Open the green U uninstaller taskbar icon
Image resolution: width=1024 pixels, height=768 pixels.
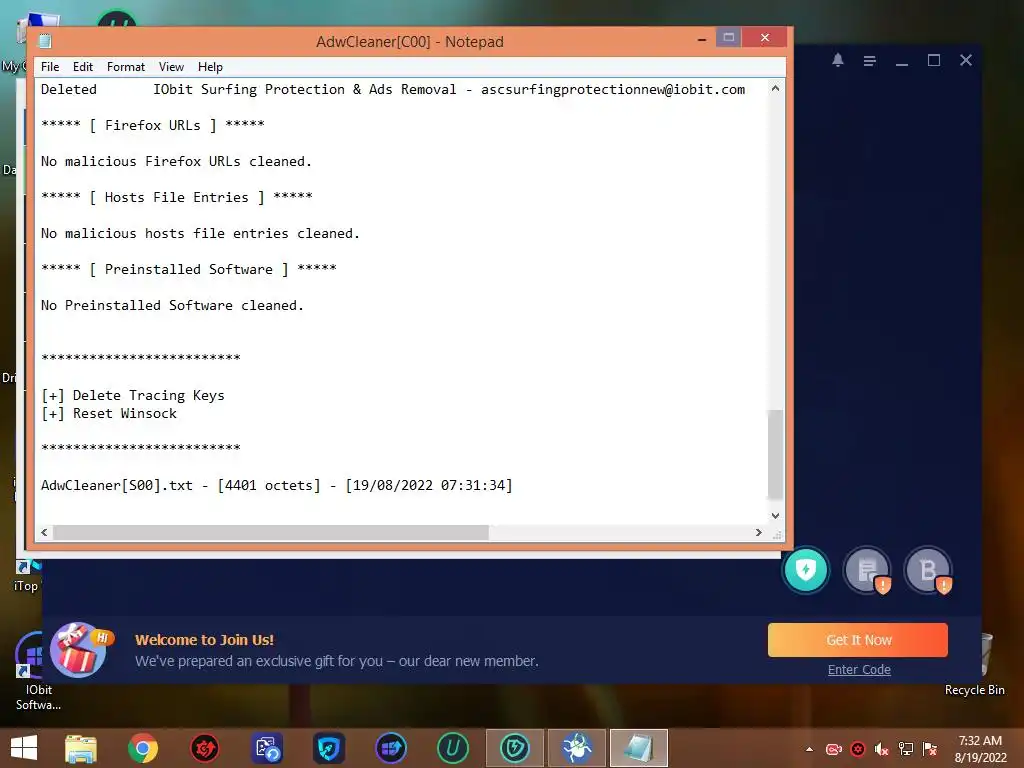coord(453,748)
